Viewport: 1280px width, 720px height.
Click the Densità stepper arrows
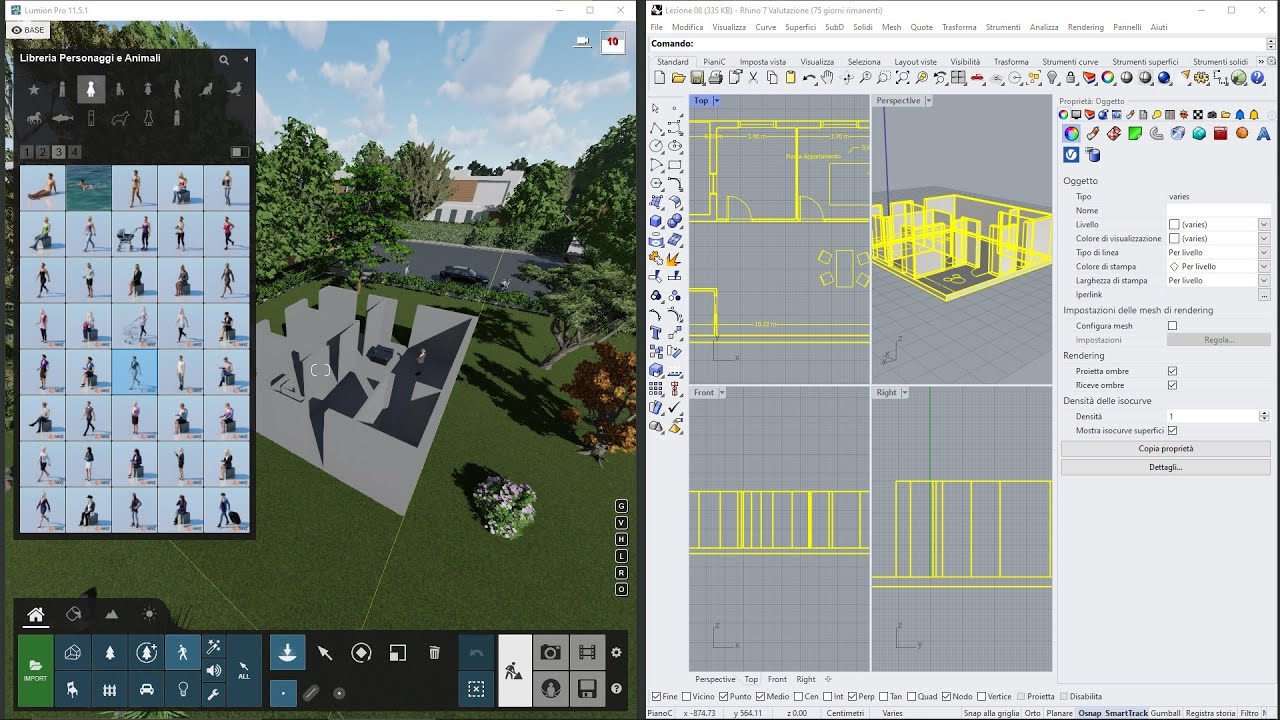click(x=1264, y=416)
